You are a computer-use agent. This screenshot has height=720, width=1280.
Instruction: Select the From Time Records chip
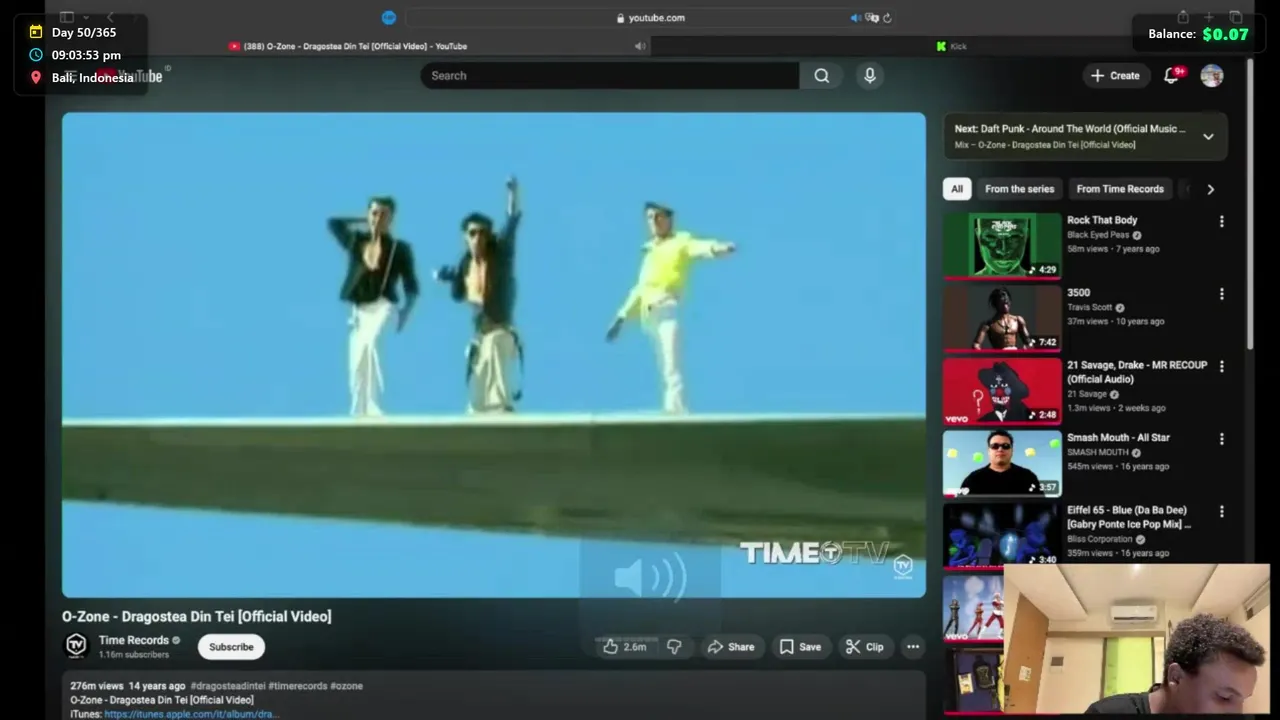coord(1120,189)
